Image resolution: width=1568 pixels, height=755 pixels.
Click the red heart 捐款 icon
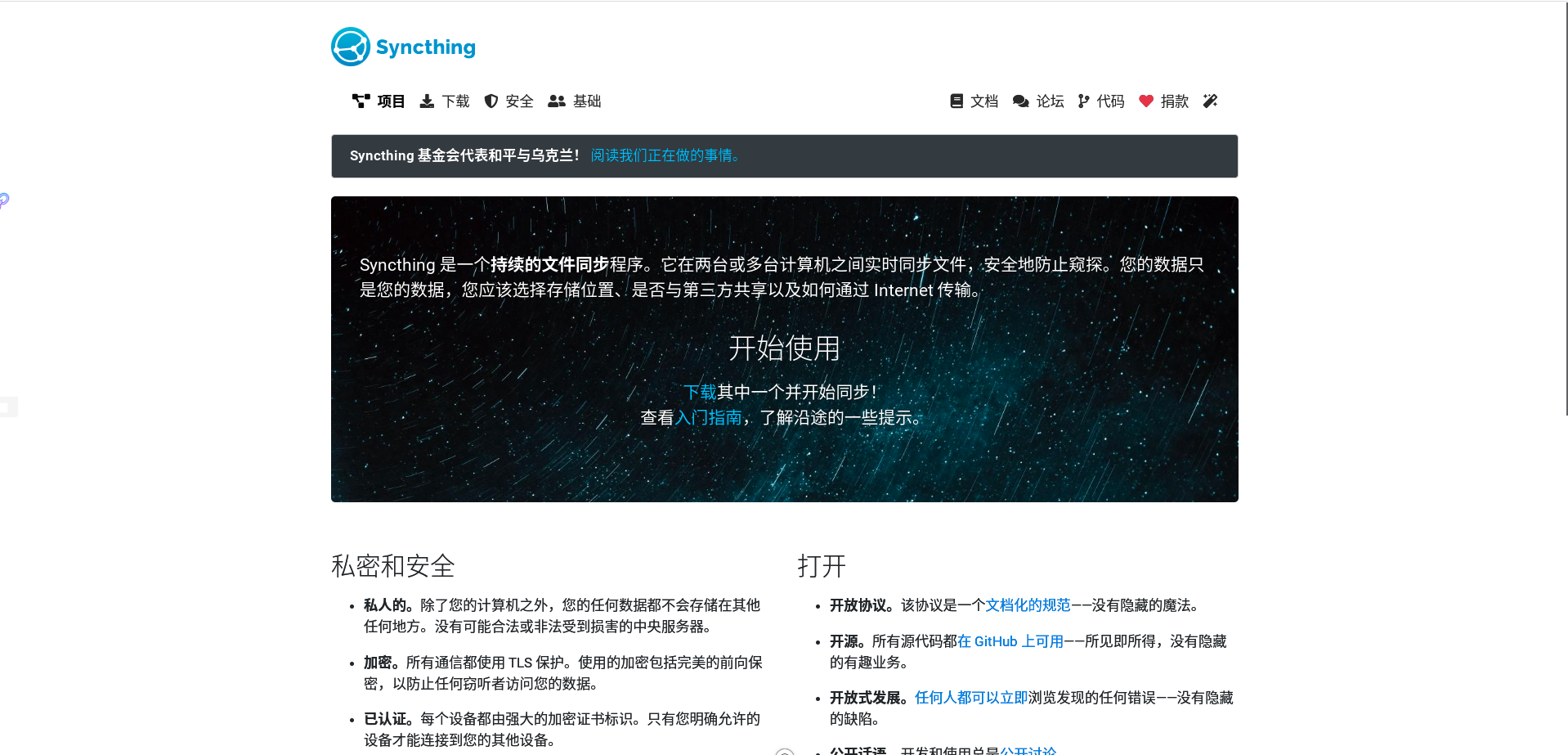[x=1146, y=101]
